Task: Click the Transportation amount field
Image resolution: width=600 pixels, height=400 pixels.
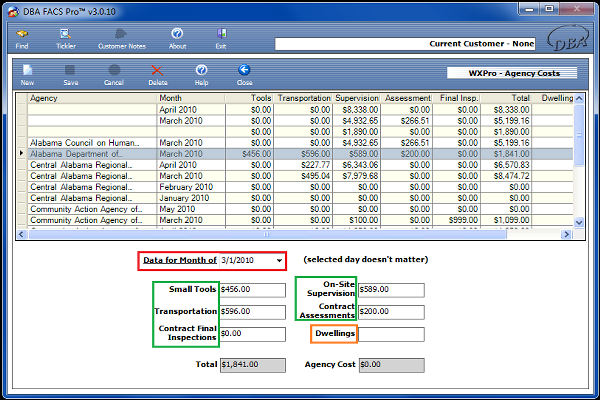Action: 253,312
